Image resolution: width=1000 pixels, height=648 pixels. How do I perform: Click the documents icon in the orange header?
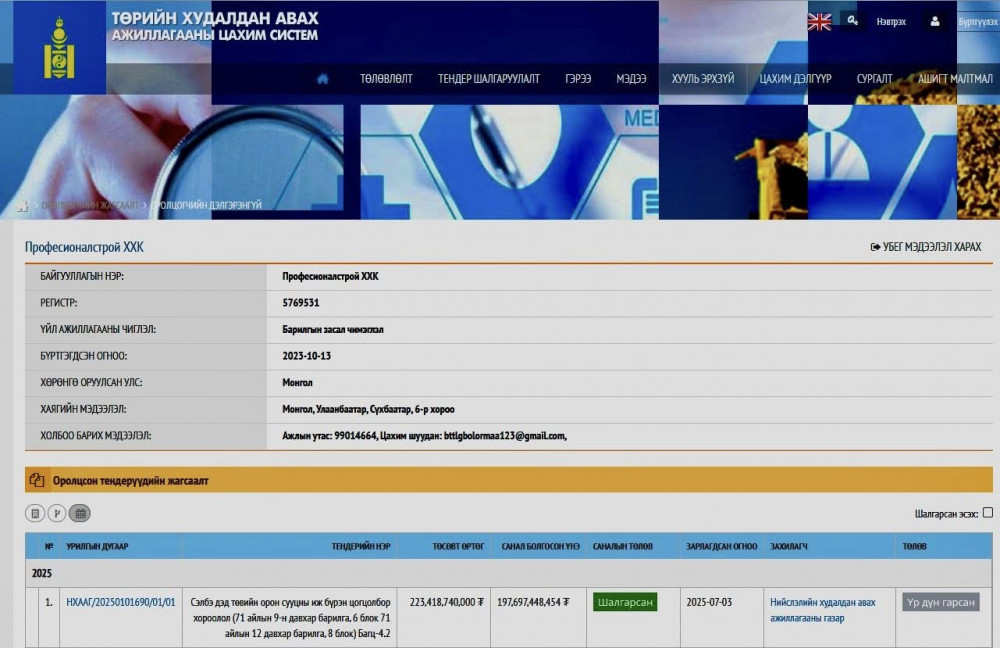coord(37,480)
